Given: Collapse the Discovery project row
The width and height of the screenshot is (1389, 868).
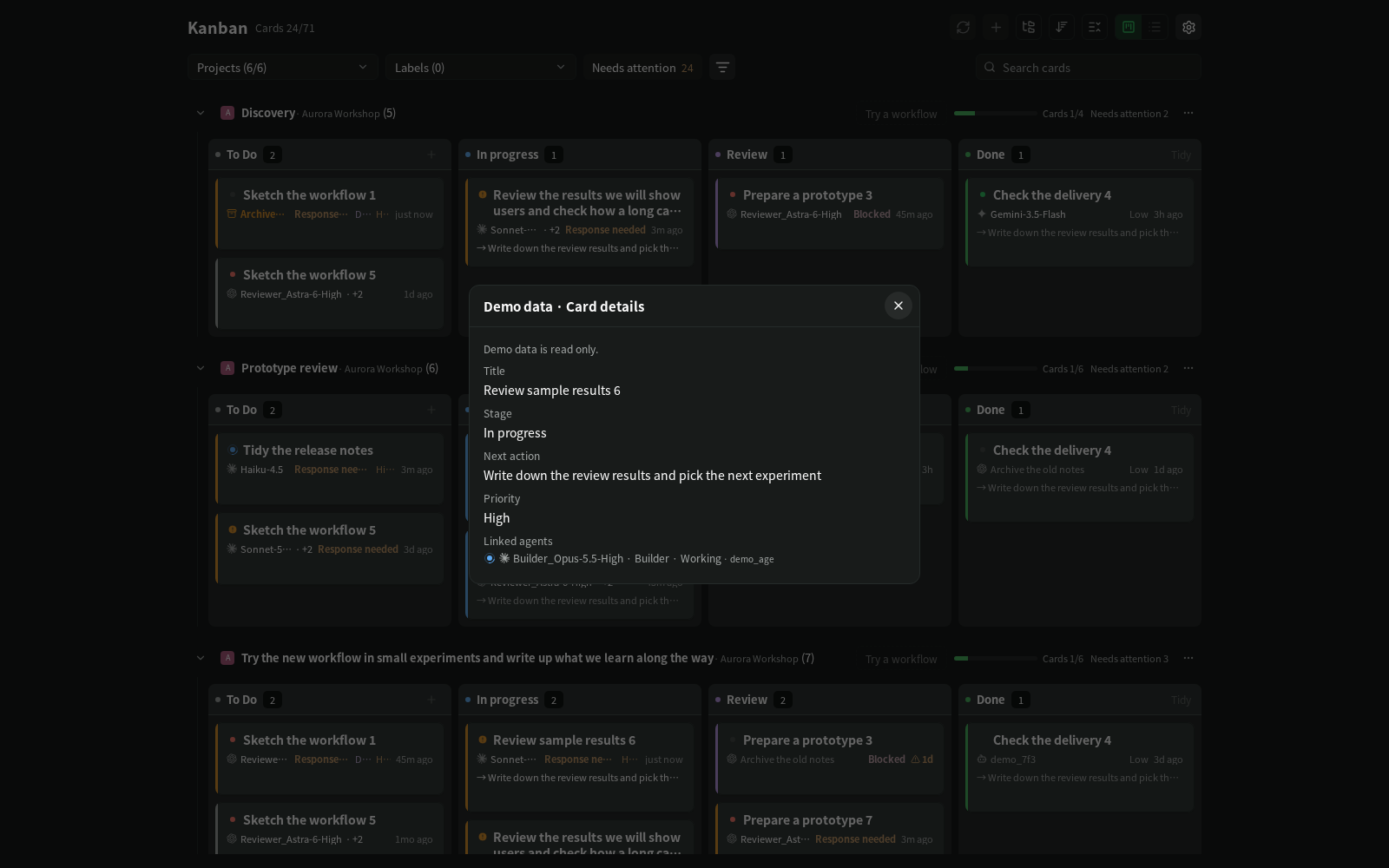Looking at the screenshot, I should pos(201,113).
